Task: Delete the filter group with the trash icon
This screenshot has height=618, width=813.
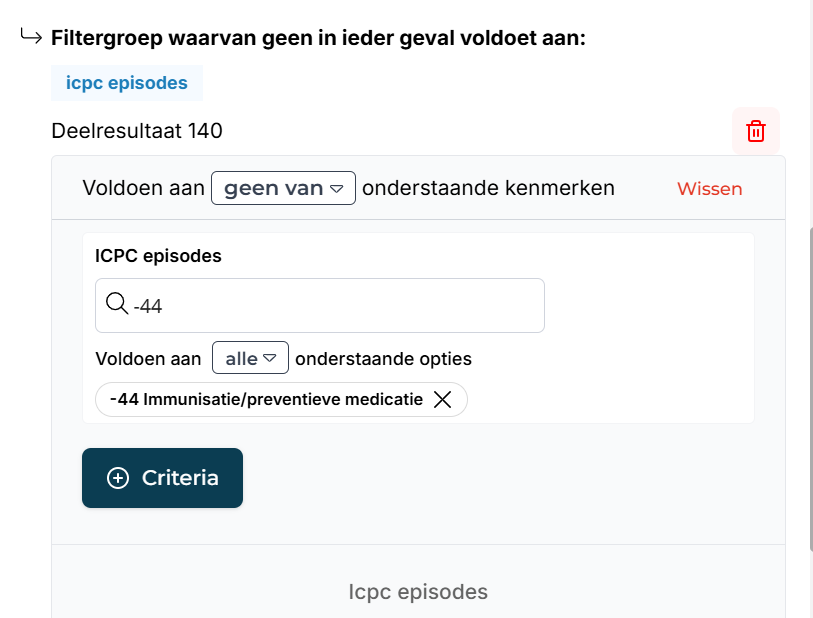Action: pyautogui.click(x=755, y=131)
